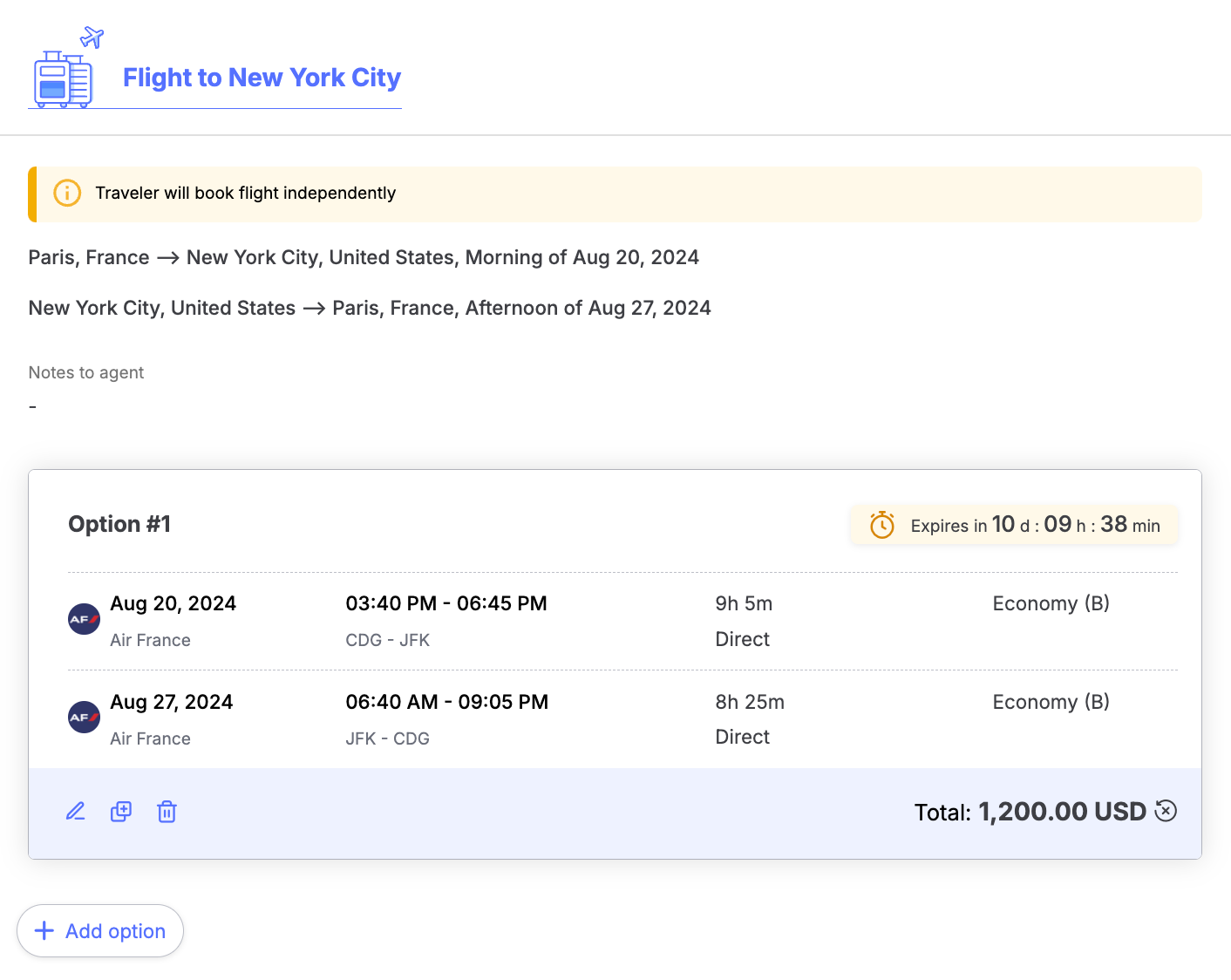Click the Traveler will book independently notice
Screen dimensions: 1231x980
click(x=245, y=193)
